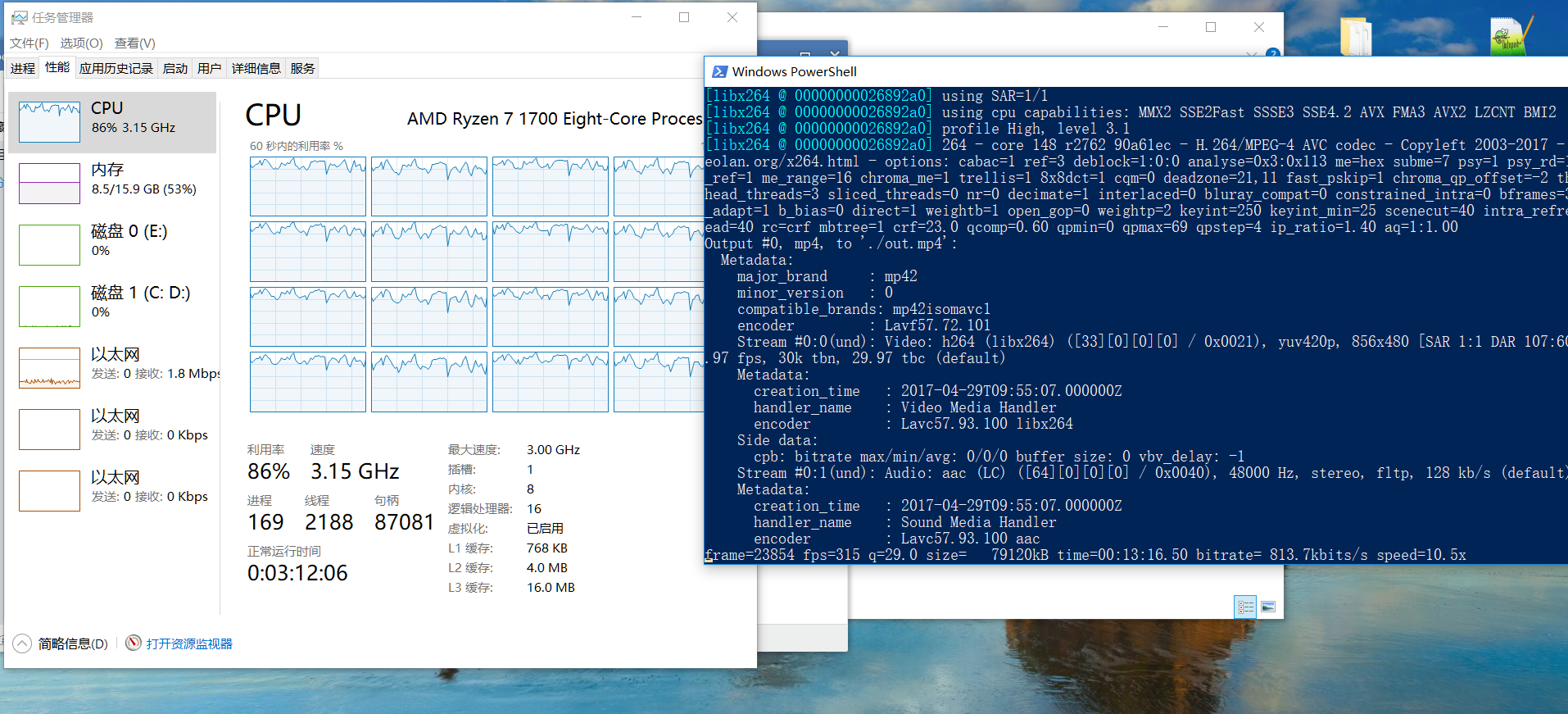Select 磁盘 1 (C: D:) in the sidebar

click(112, 307)
